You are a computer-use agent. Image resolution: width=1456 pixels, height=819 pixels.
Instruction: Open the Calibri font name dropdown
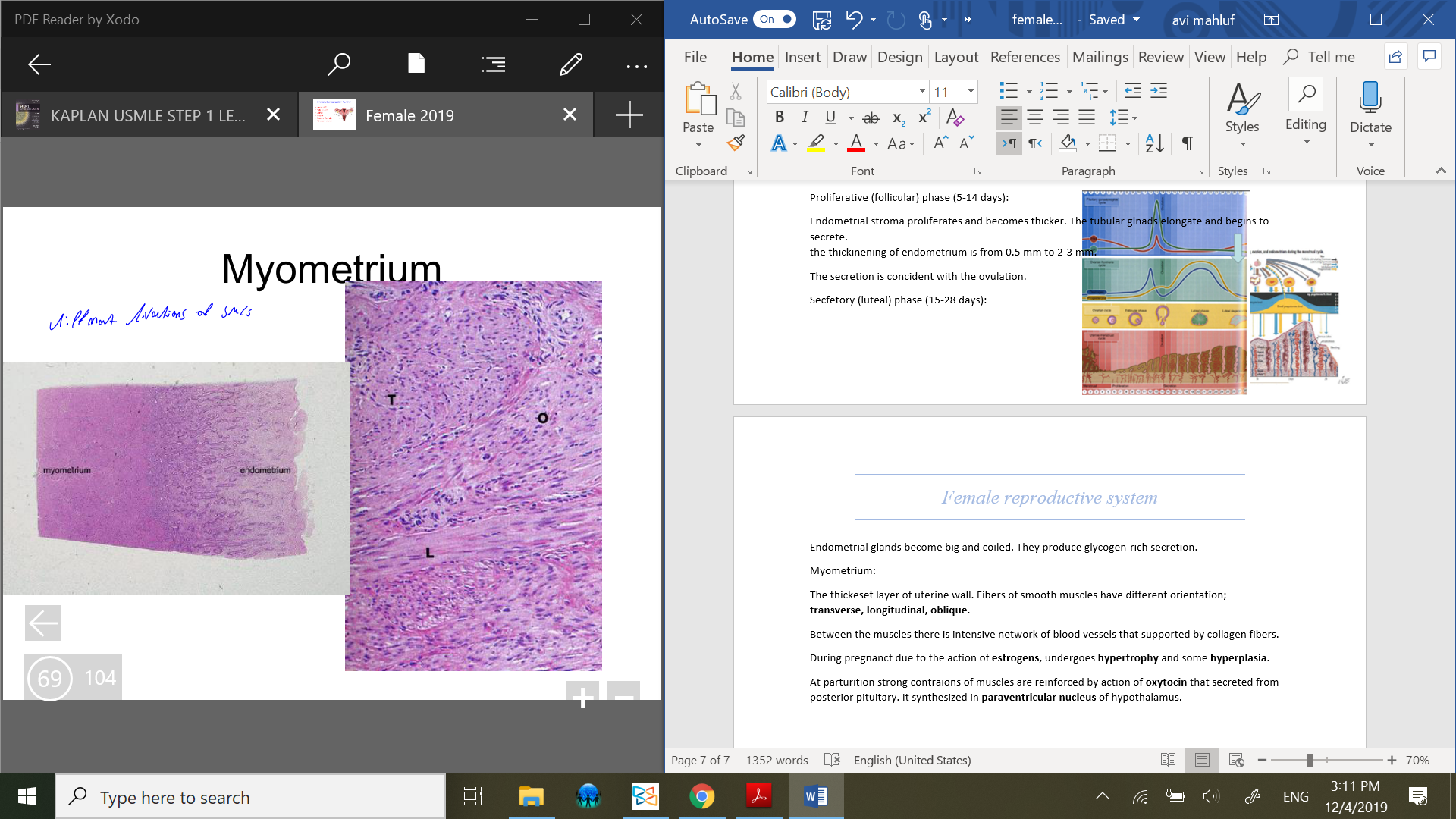922,92
